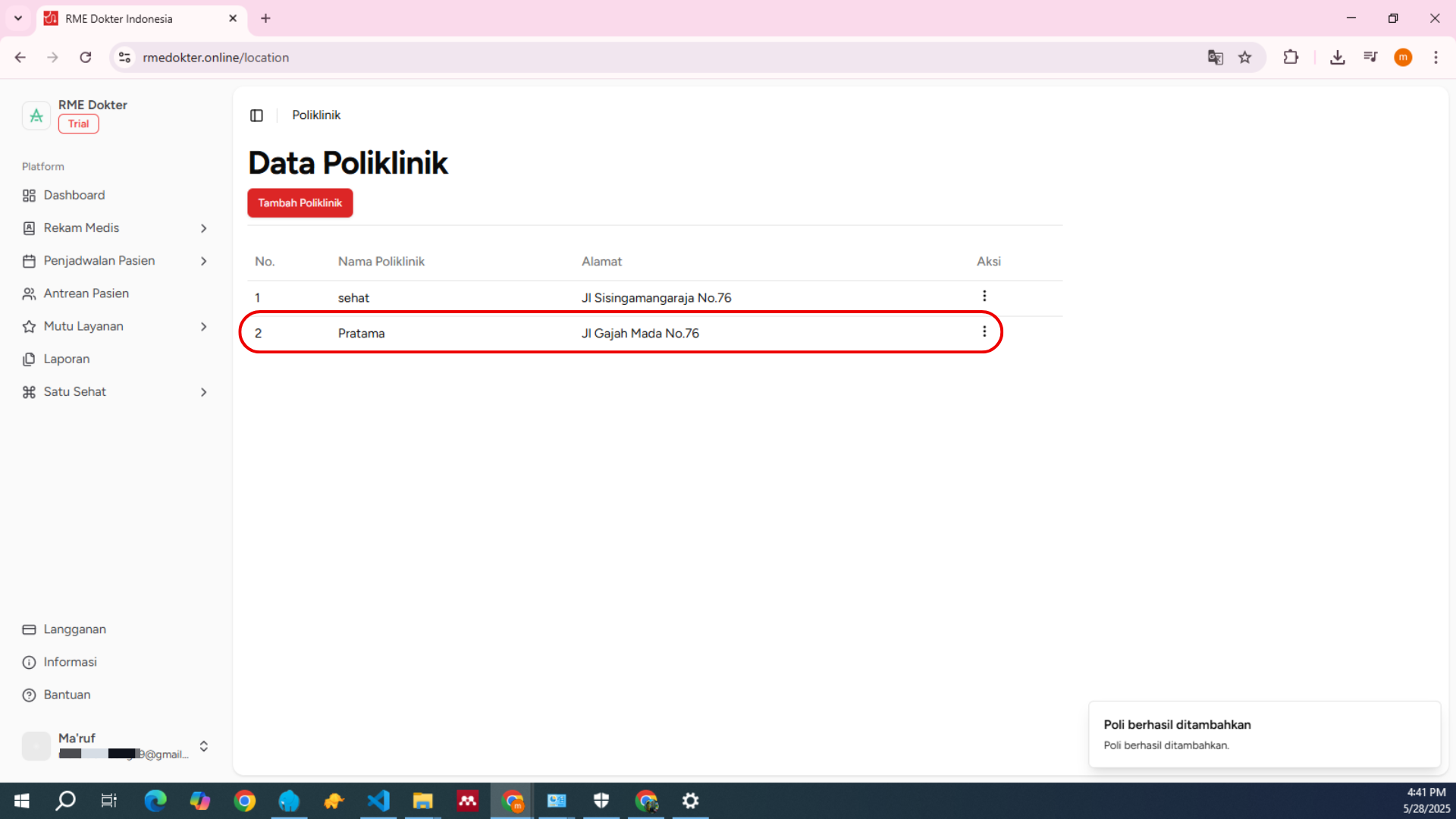Click the browser address bar URL
The height and width of the screenshot is (819, 1456).
click(215, 58)
